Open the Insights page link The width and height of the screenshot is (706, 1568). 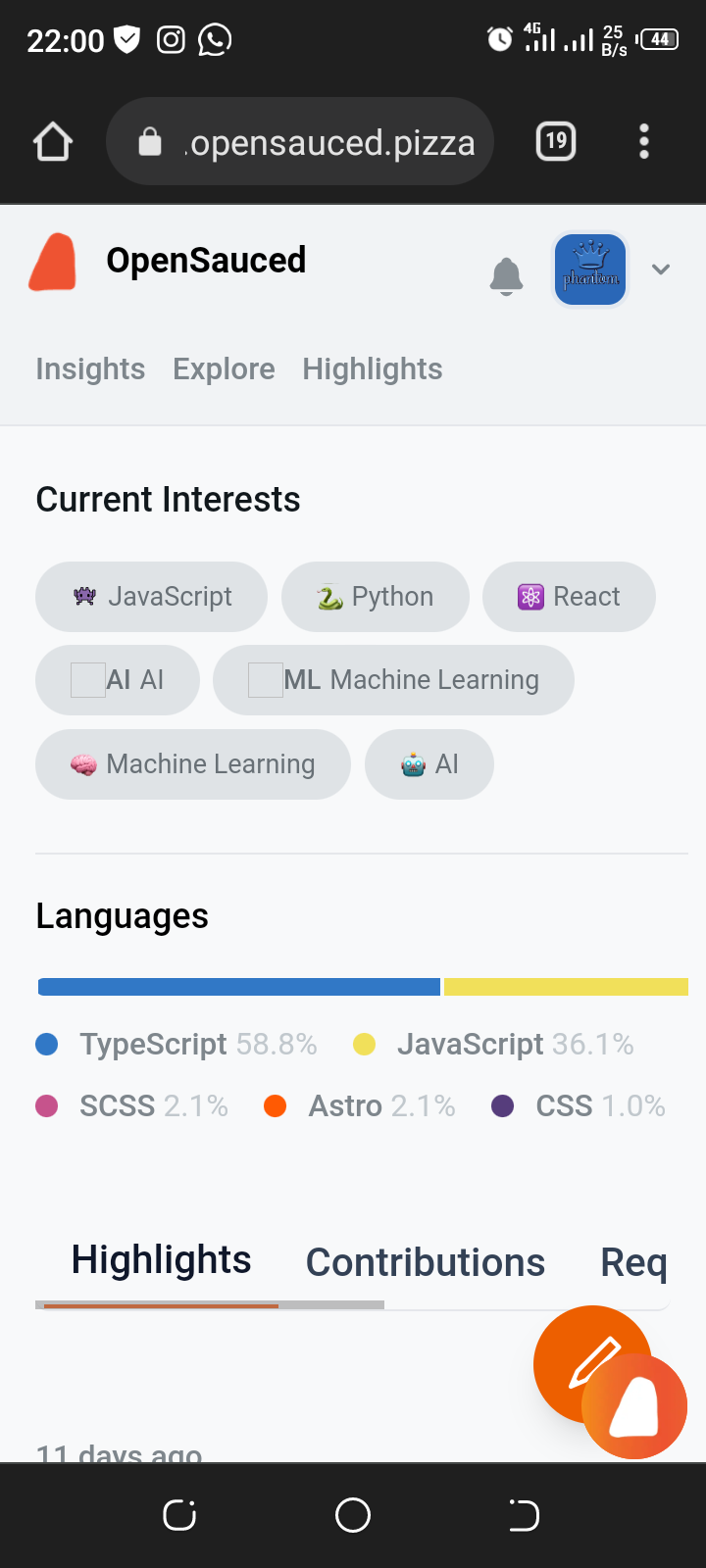pyautogui.click(x=90, y=369)
